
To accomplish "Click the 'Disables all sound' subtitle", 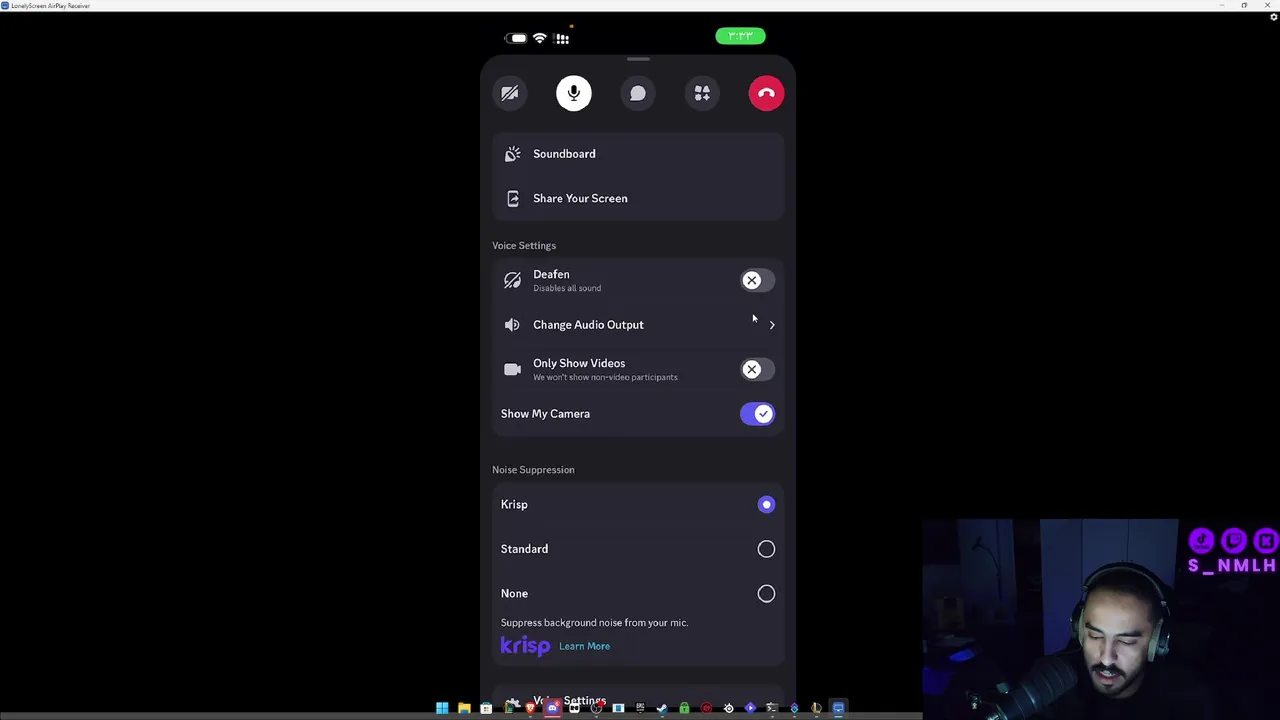I will (x=567, y=288).
